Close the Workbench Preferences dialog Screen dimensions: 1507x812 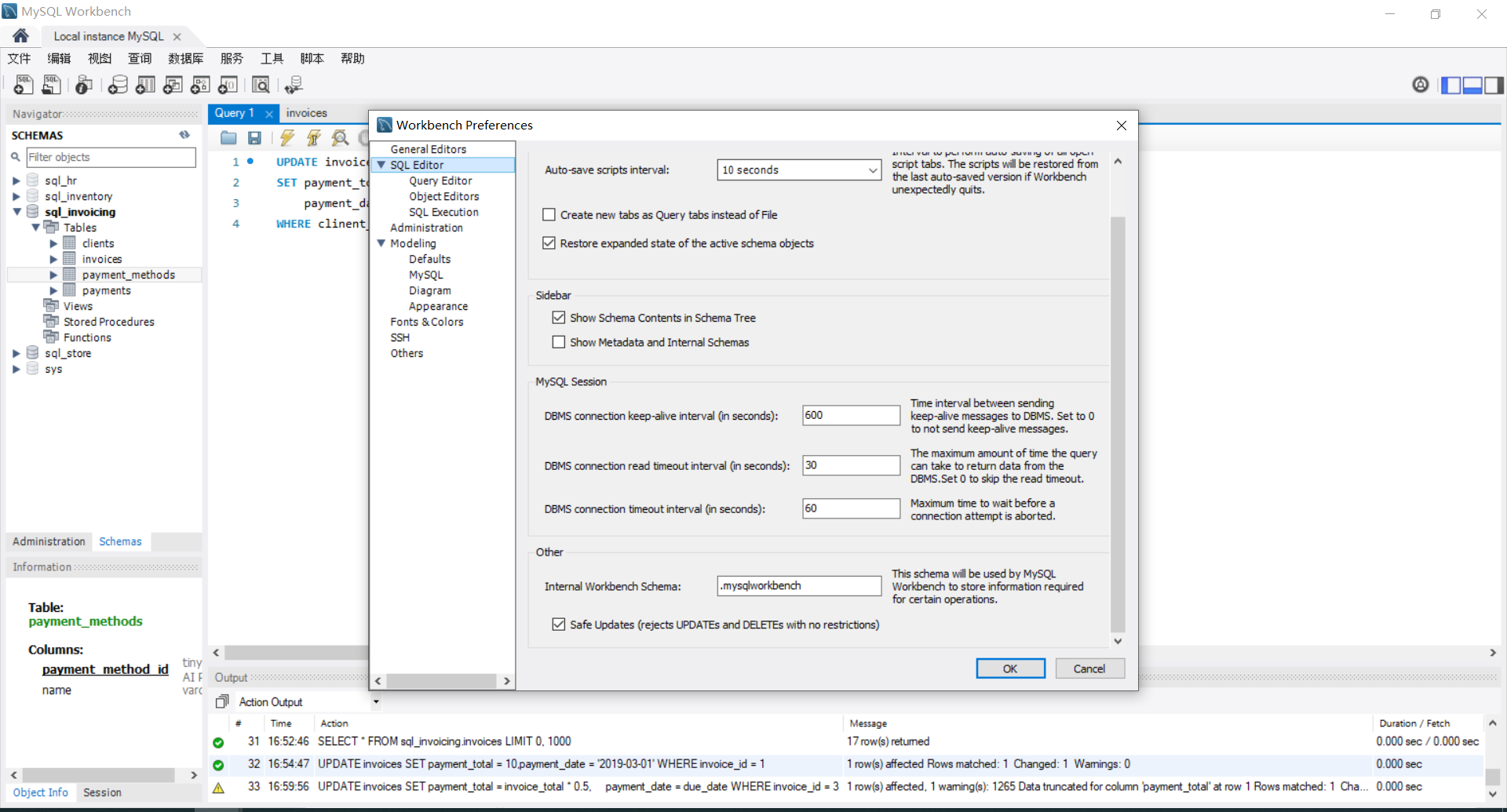click(x=1121, y=126)
